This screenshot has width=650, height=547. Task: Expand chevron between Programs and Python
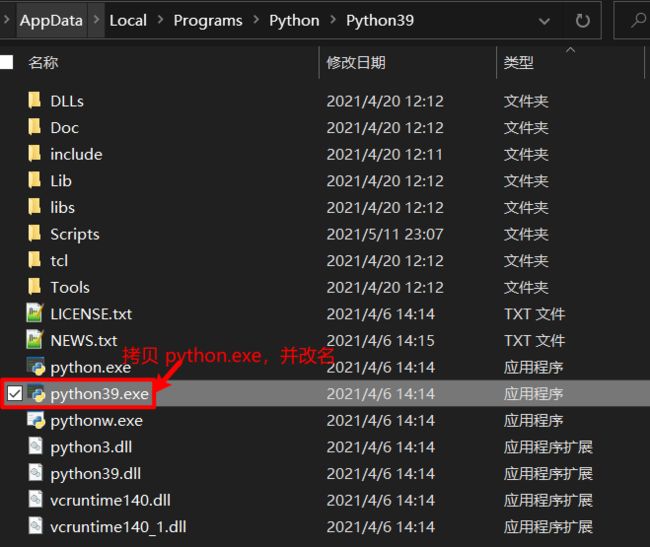click(256, 20)
